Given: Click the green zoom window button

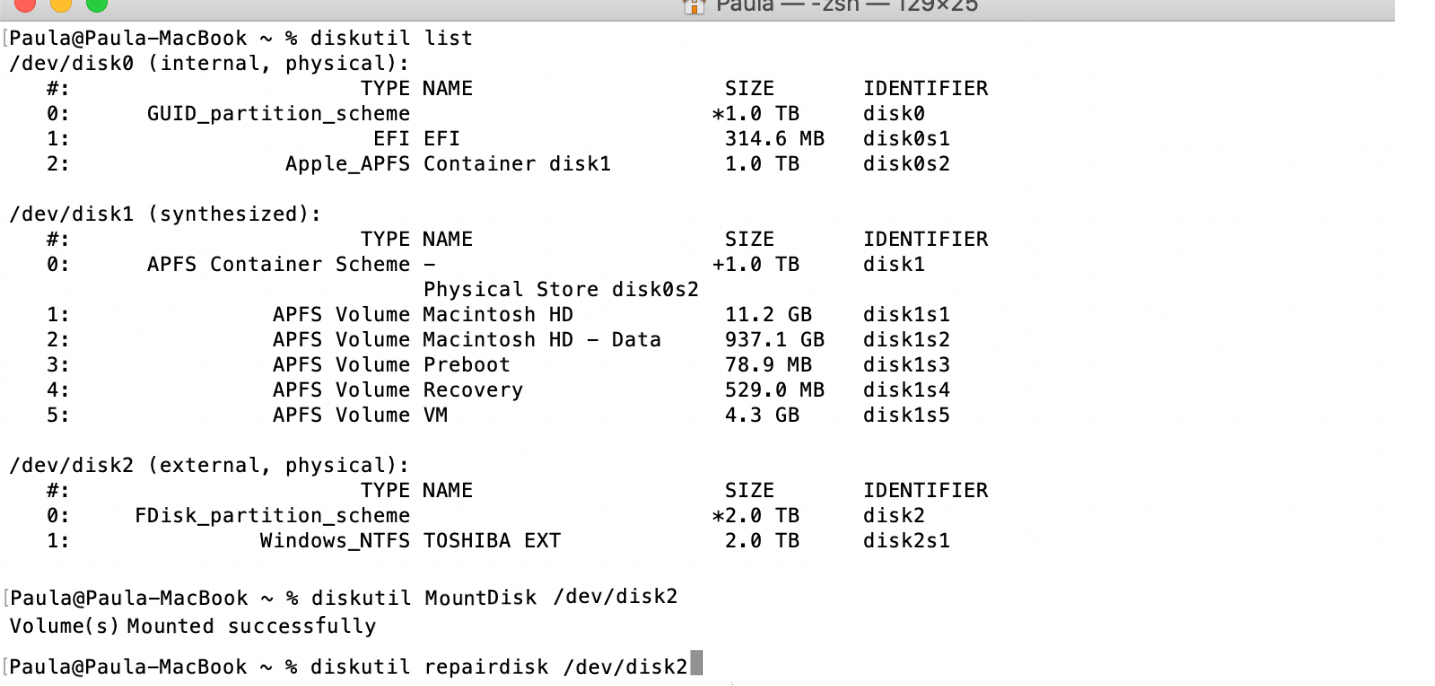Looking at the screenshot, I should 97,4.
